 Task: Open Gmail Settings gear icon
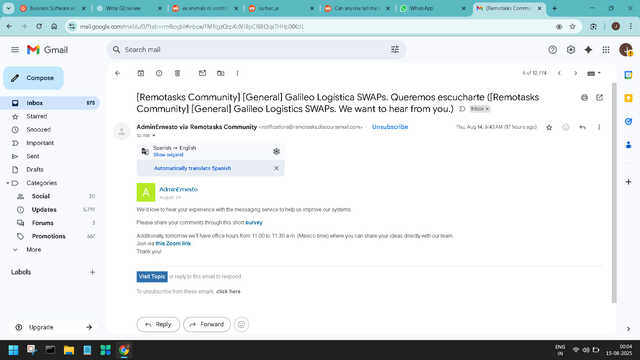click(571, 50)
